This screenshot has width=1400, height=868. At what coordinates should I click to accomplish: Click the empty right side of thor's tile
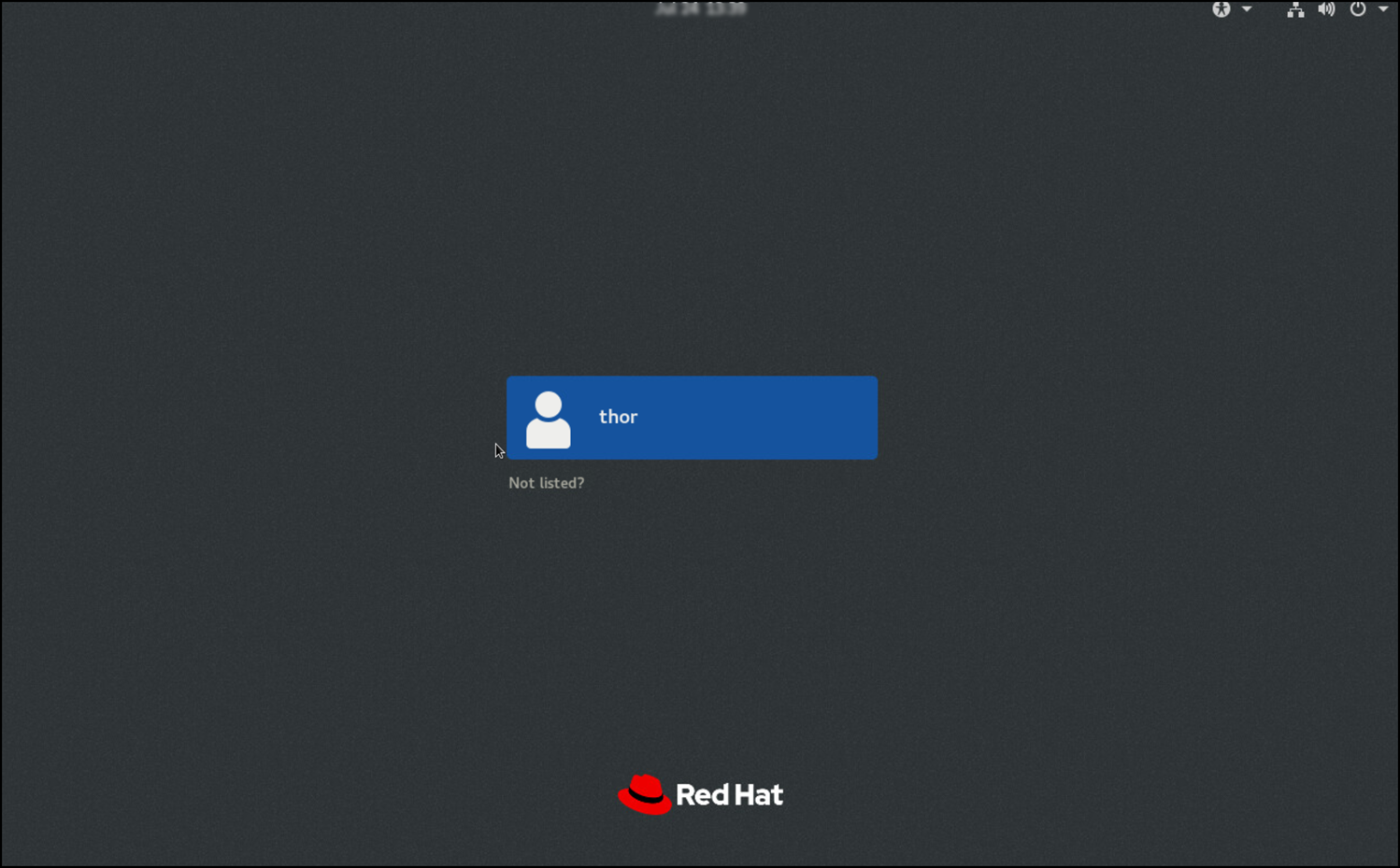pos(794,418)
